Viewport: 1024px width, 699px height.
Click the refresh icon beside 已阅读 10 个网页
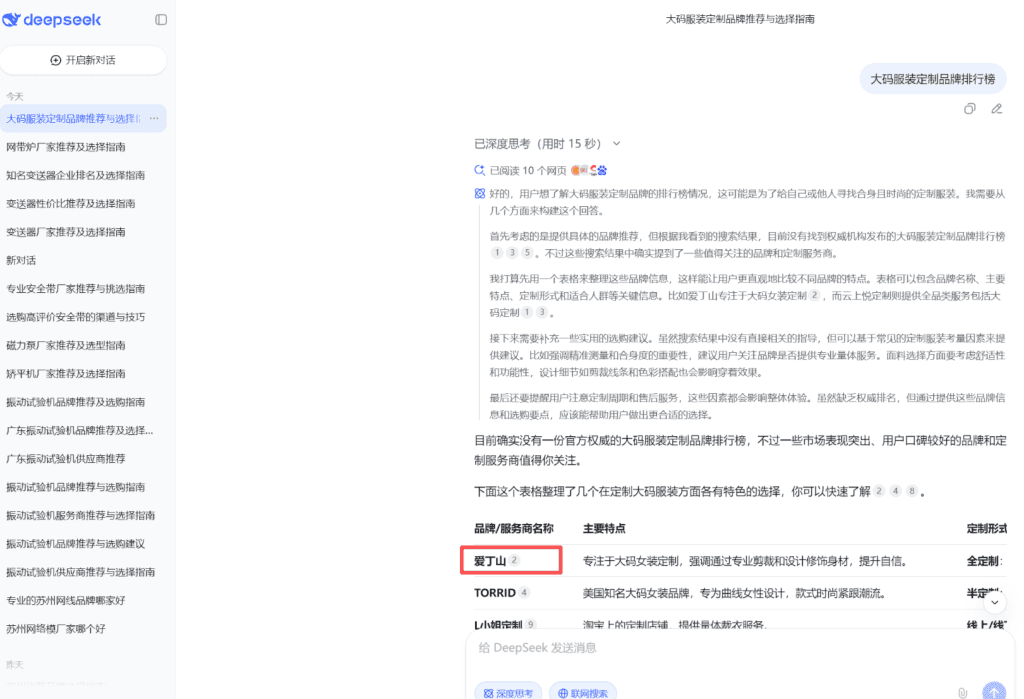[x=479, y=171]
